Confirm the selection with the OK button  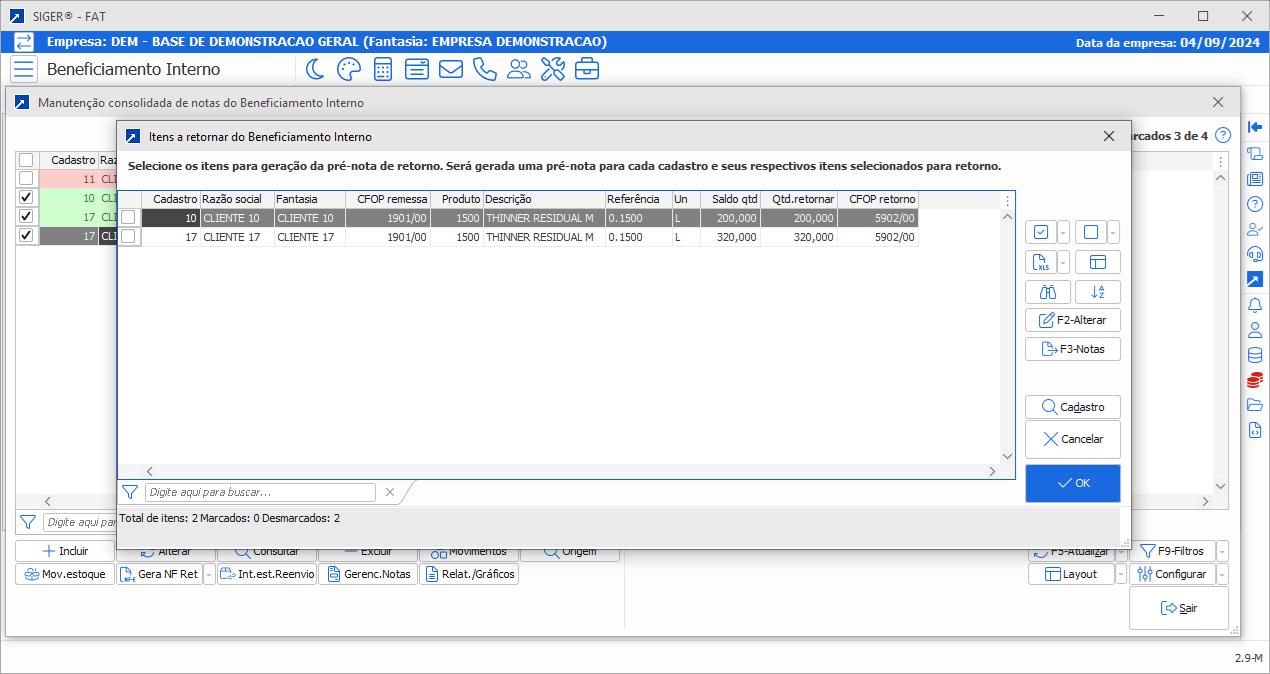point(1072,483)
